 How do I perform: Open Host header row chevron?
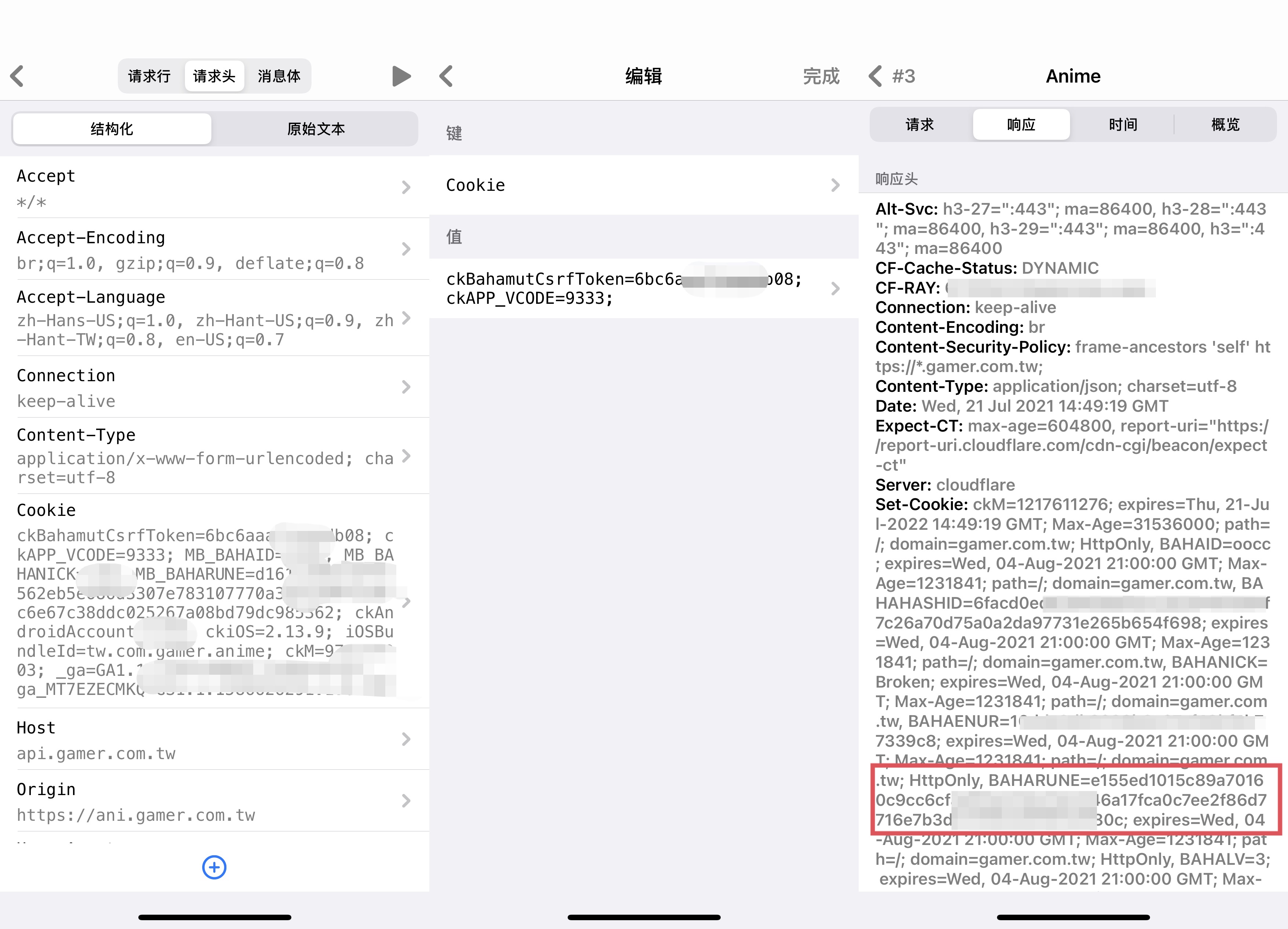406,739
